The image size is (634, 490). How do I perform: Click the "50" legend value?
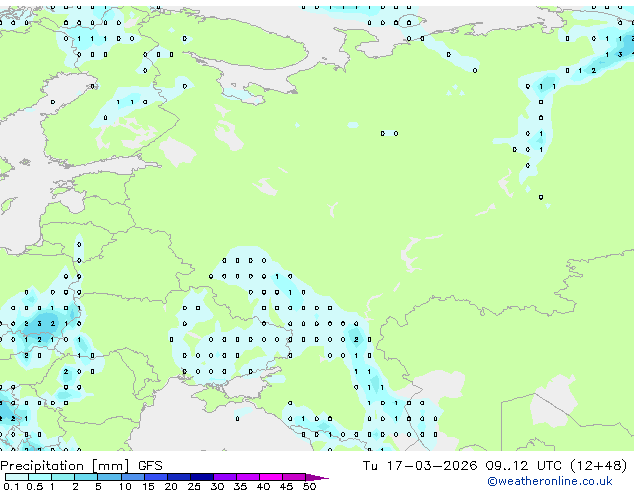click(x=309, y=486)
